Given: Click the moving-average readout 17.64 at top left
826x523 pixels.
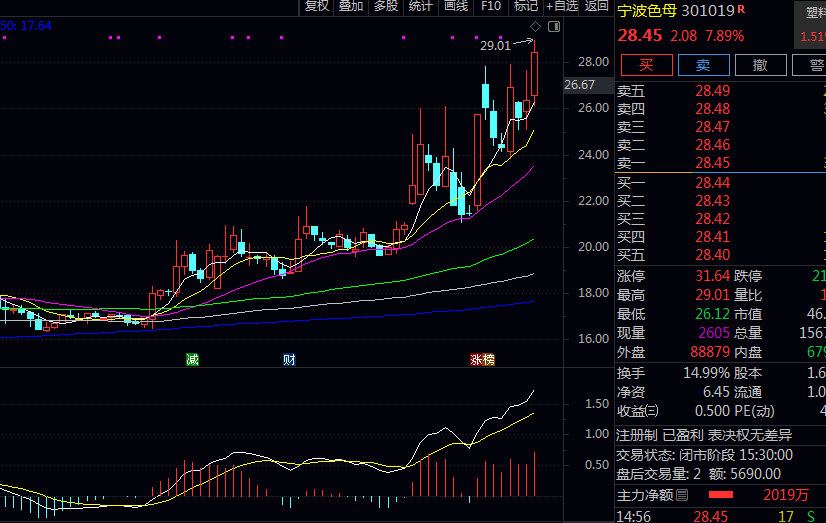Looking at the screenshot, I should coord(36,26).
